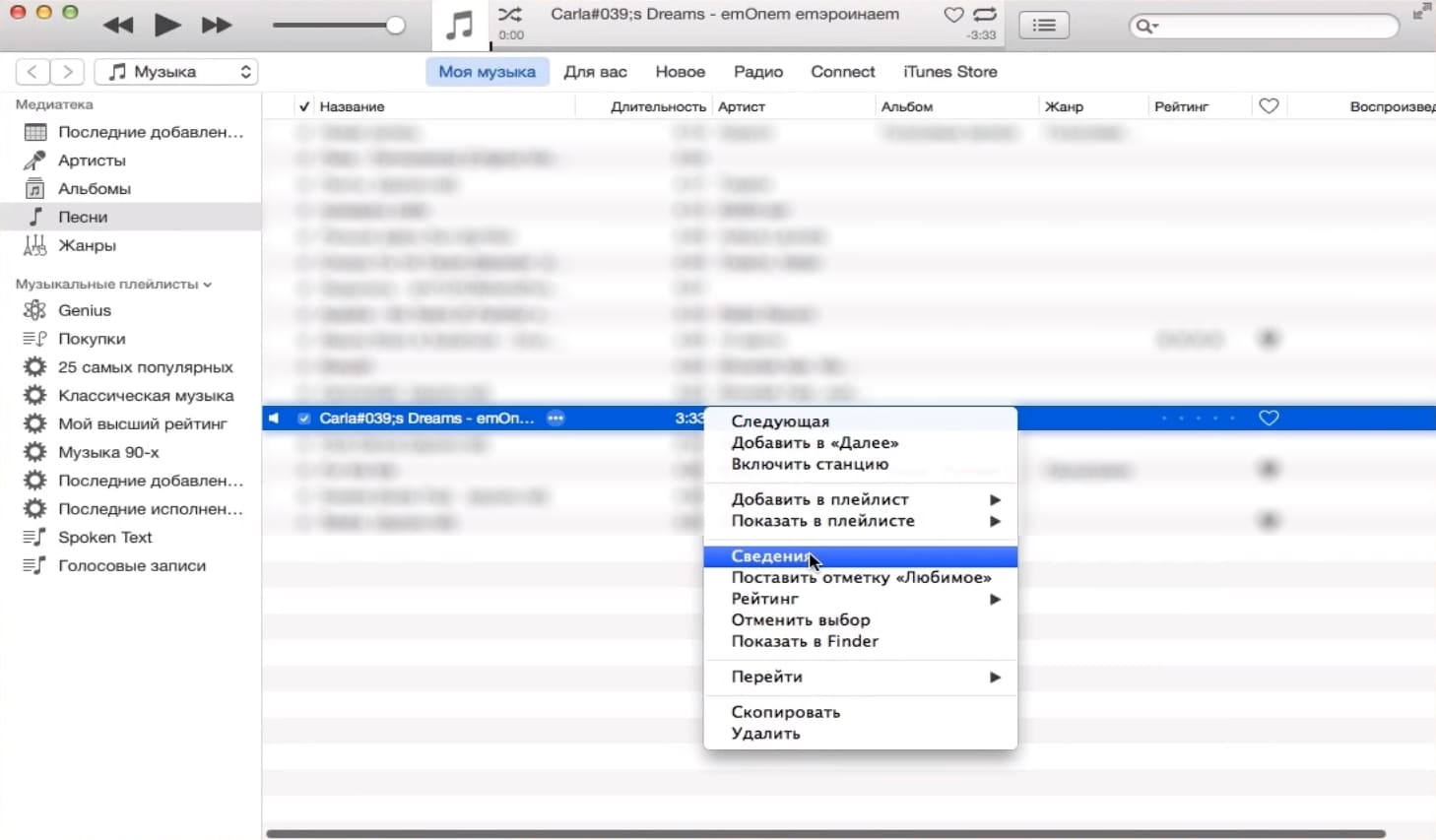Choose Следующая in the context menu
Screen dimensions: 1436x840
point(860,421)
